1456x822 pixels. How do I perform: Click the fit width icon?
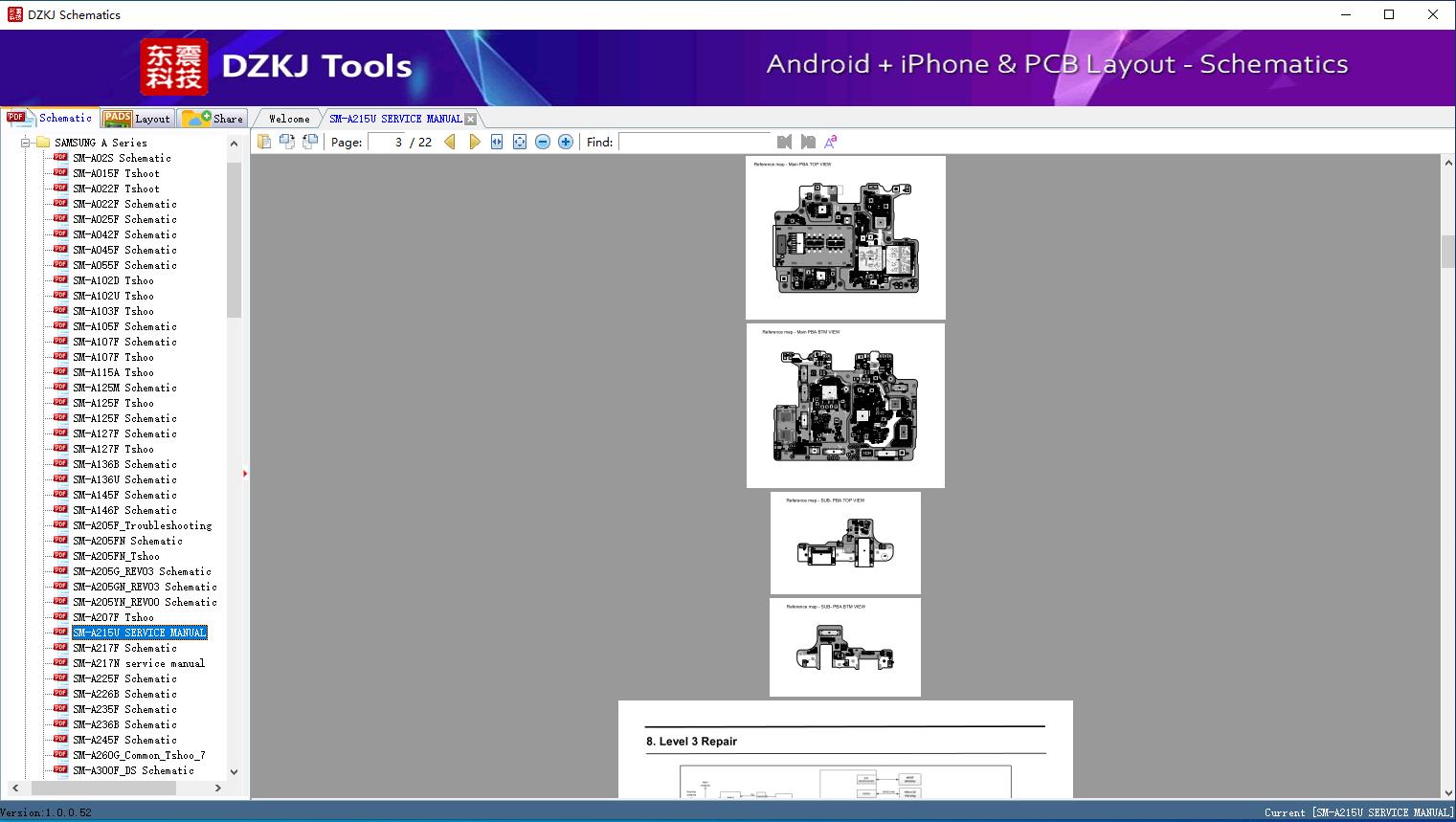pos(497,142)
